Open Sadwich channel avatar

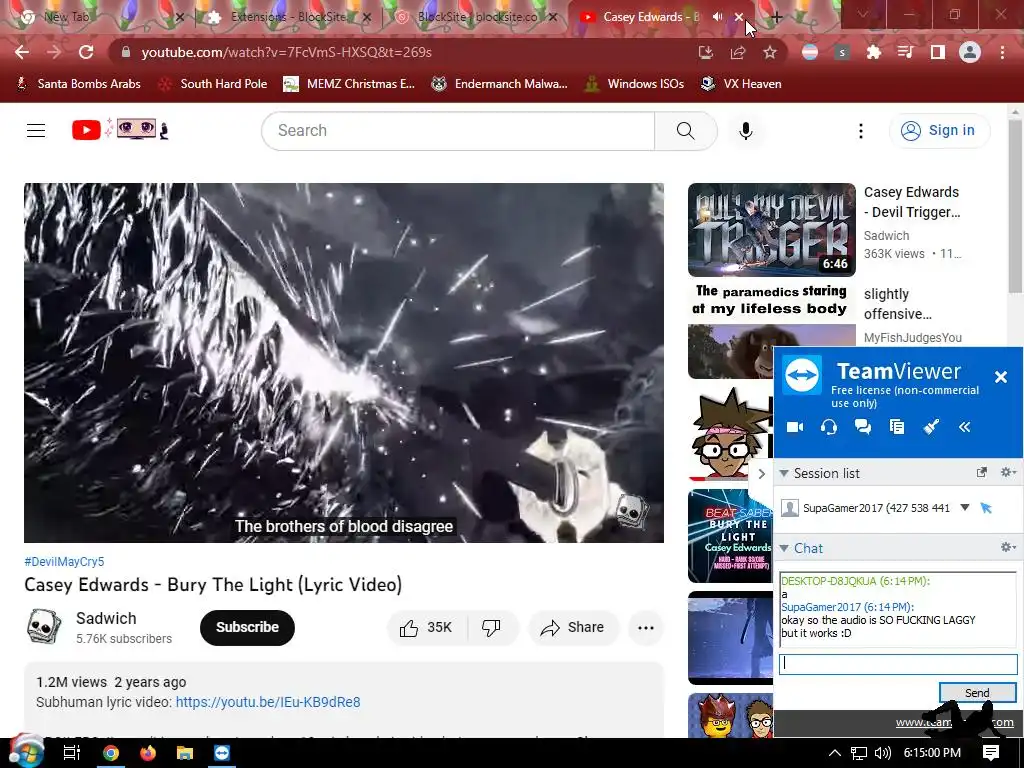coord(44,627)
